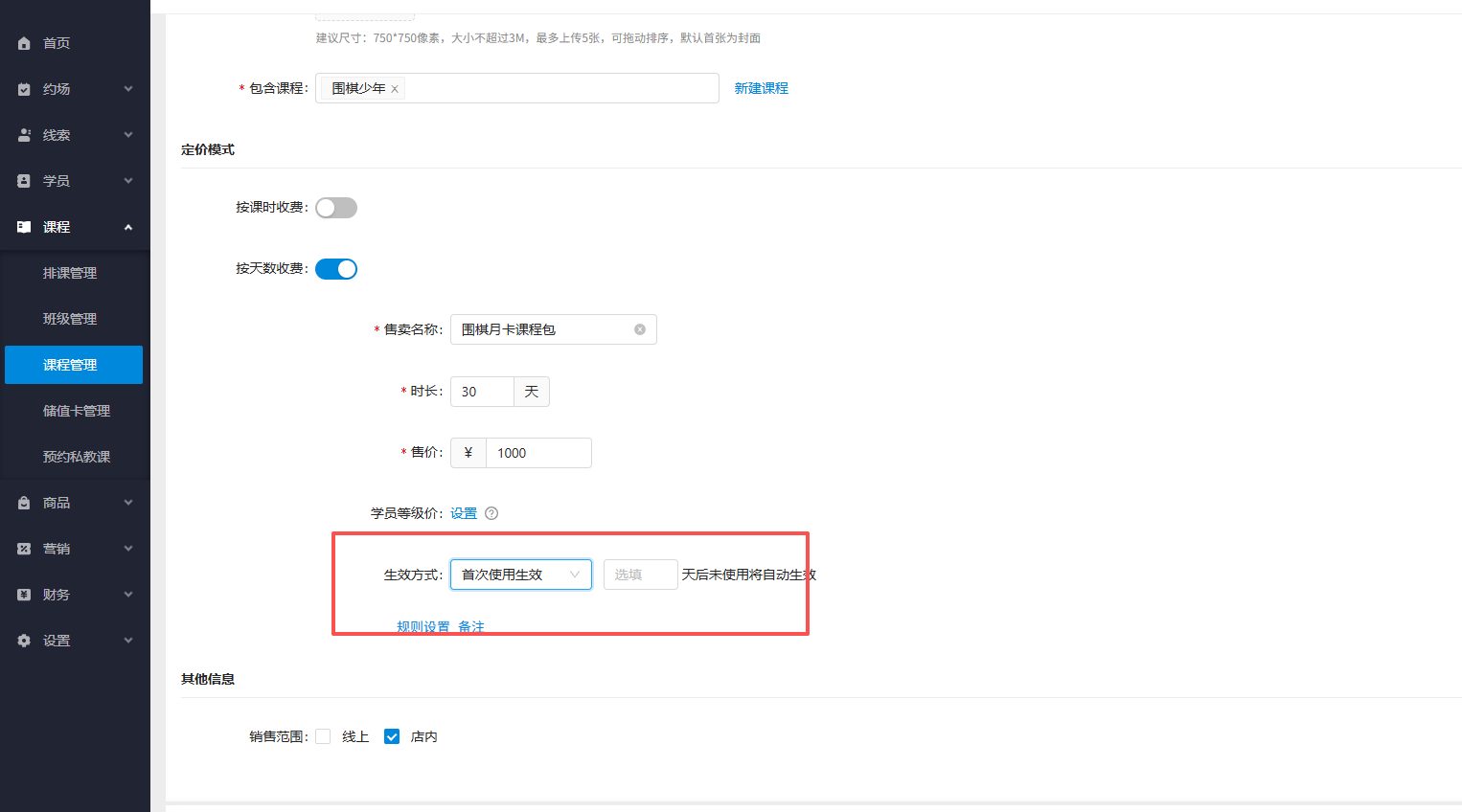Click the 线索 leads icon

point(23,134)
